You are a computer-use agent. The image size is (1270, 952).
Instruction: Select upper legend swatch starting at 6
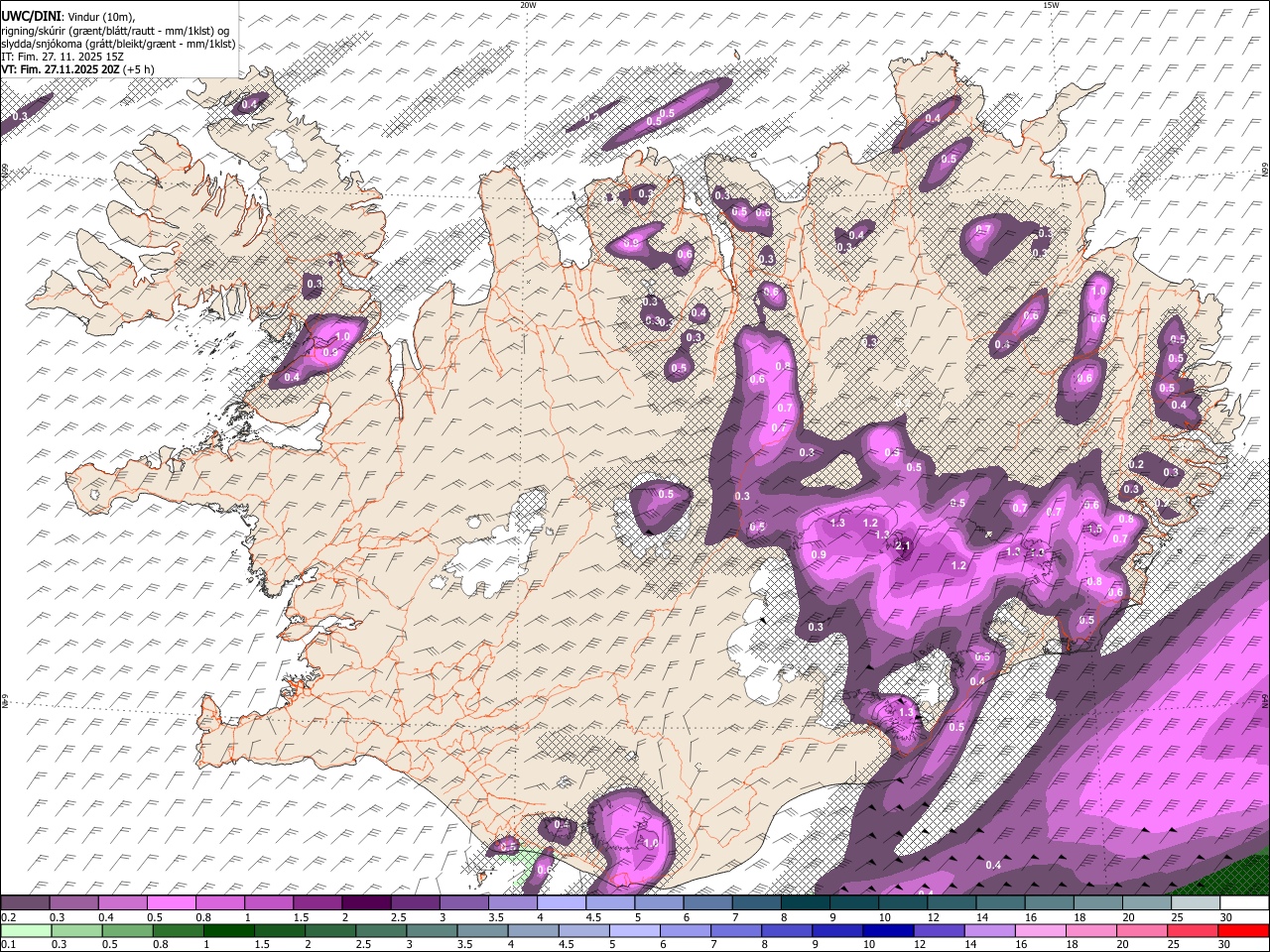(x=707, y=903)
